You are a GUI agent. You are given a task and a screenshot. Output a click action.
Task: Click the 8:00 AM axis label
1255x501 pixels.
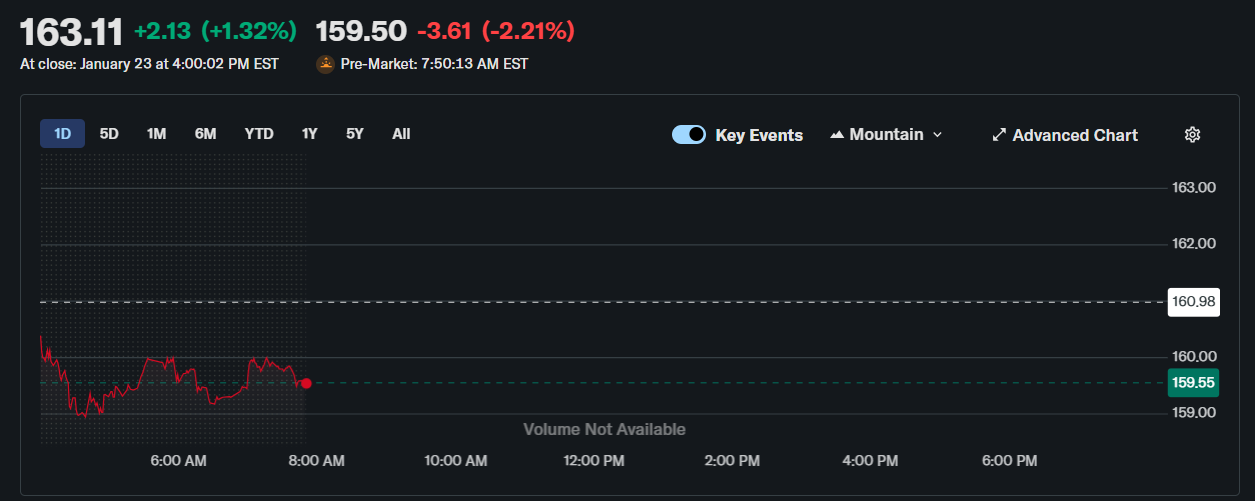pyautogui.click(x=316, y=461)
